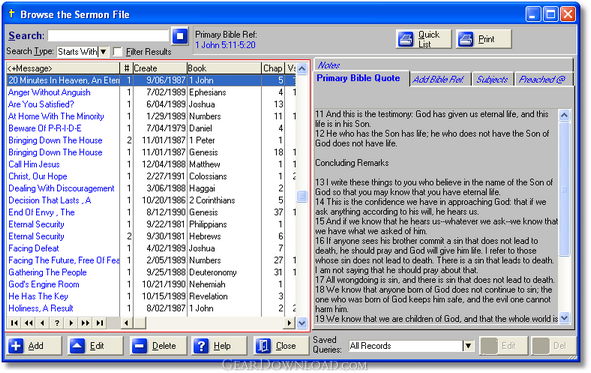
Task: Click Bible quote scroll up arrow
Action: [564, 115]
